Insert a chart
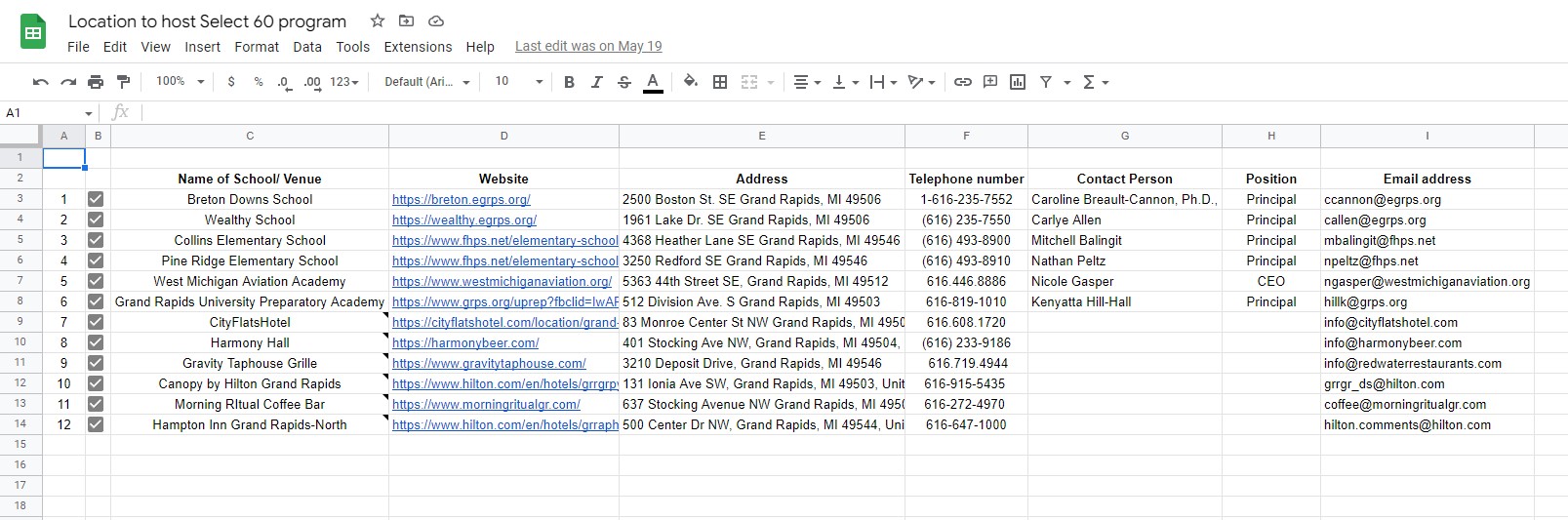 click(1018, 82)
